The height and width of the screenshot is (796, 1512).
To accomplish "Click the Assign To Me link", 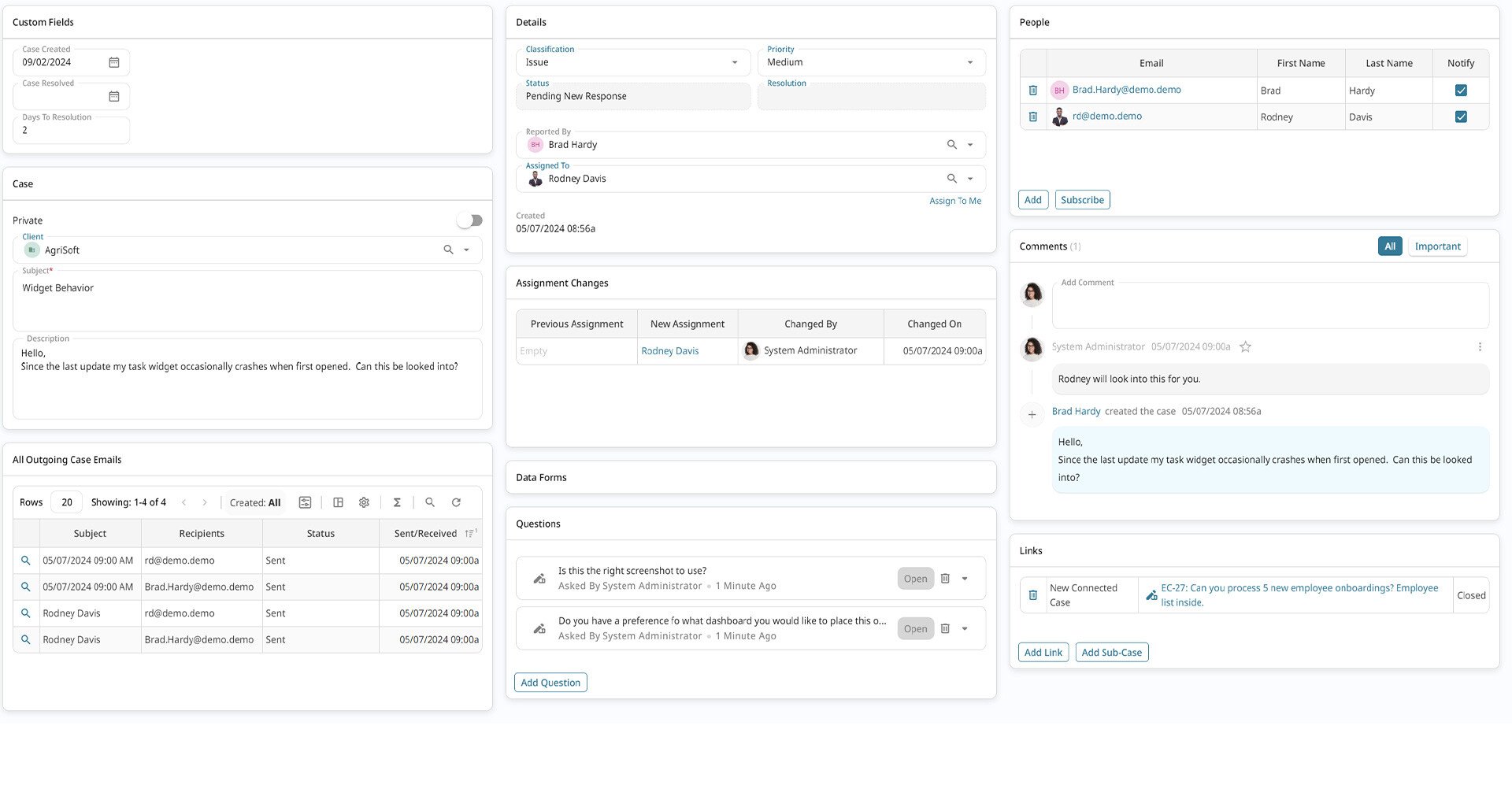I will pyautogui.click(x=955, y=201).
